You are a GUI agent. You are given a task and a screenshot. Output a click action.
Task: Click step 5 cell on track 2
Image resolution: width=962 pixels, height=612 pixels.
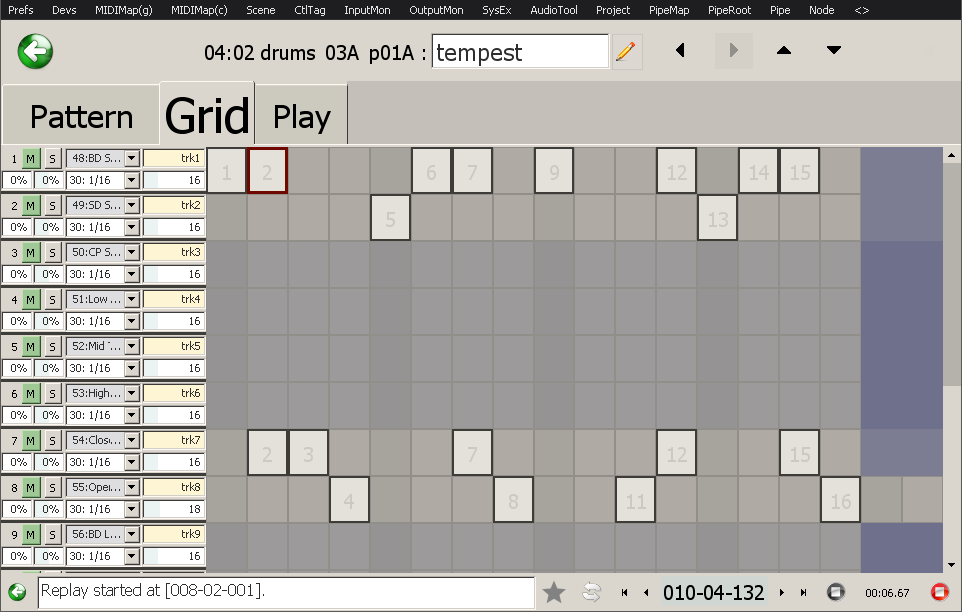point(390,218)
